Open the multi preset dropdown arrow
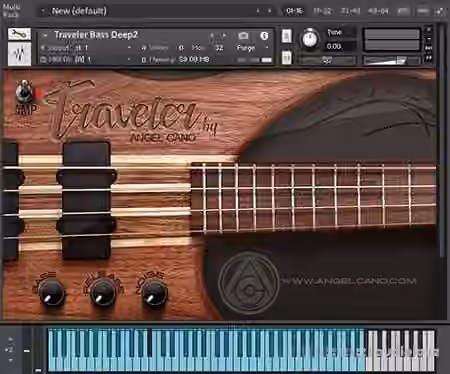 pyautogui.click(x=43, y=11)
